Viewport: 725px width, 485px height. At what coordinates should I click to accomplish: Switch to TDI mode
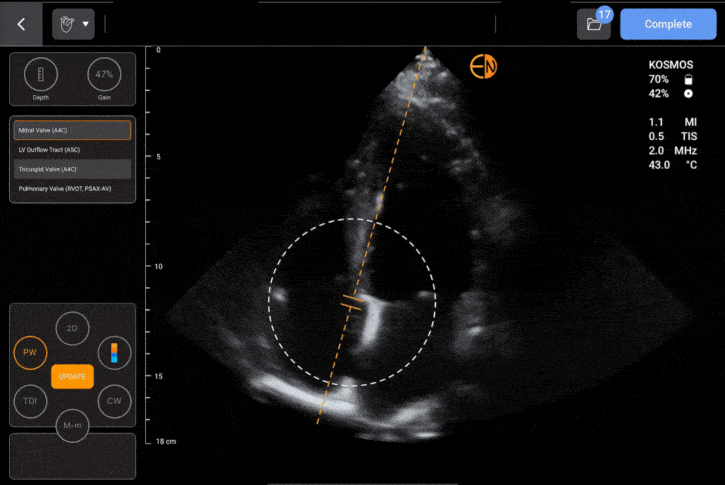tap(29, 401)
